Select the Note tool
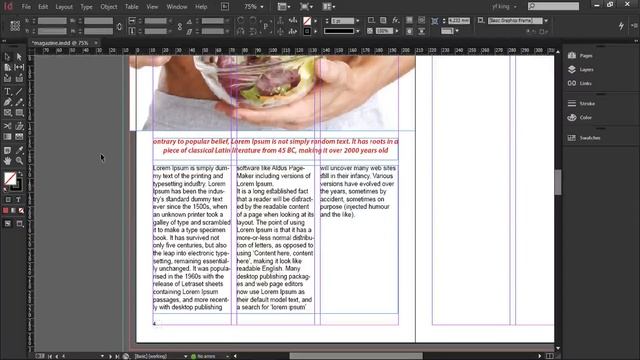Image resolution: width=640 pixels, height=360 pixels. (7, 151)
